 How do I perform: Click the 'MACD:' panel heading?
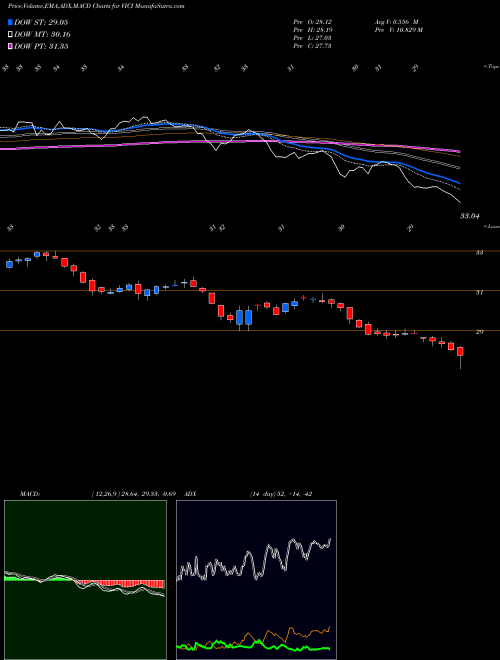(x=30, y=494)
